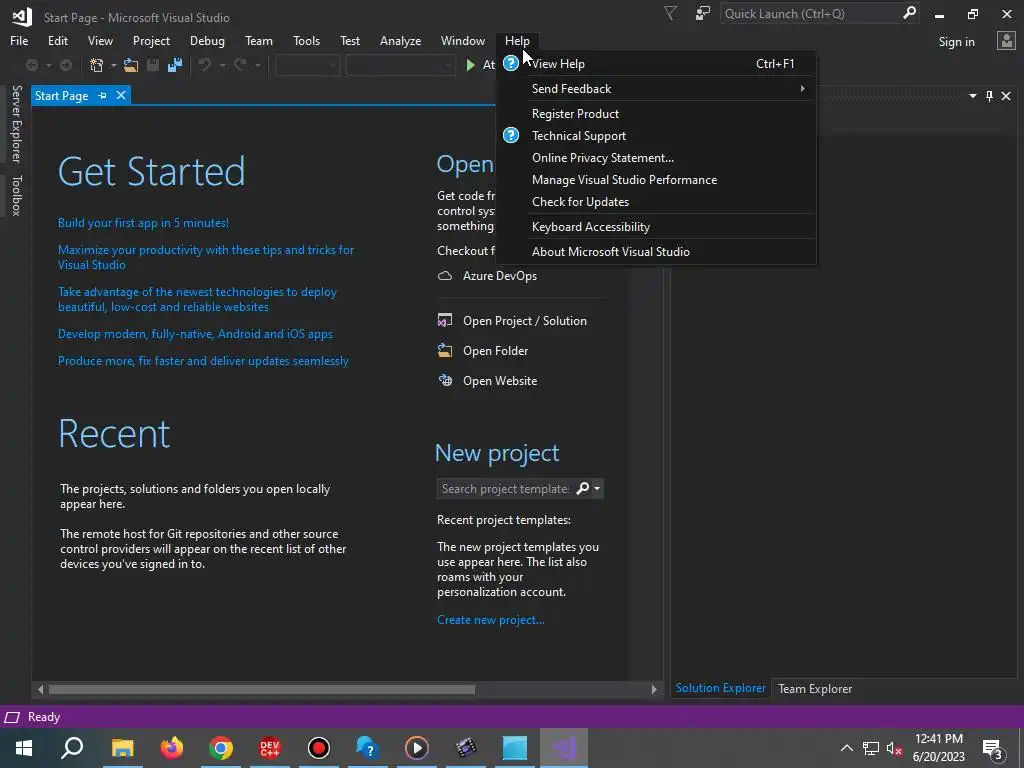
Task: Click the green Start debugging arrow
Action: tap(470, 65)
